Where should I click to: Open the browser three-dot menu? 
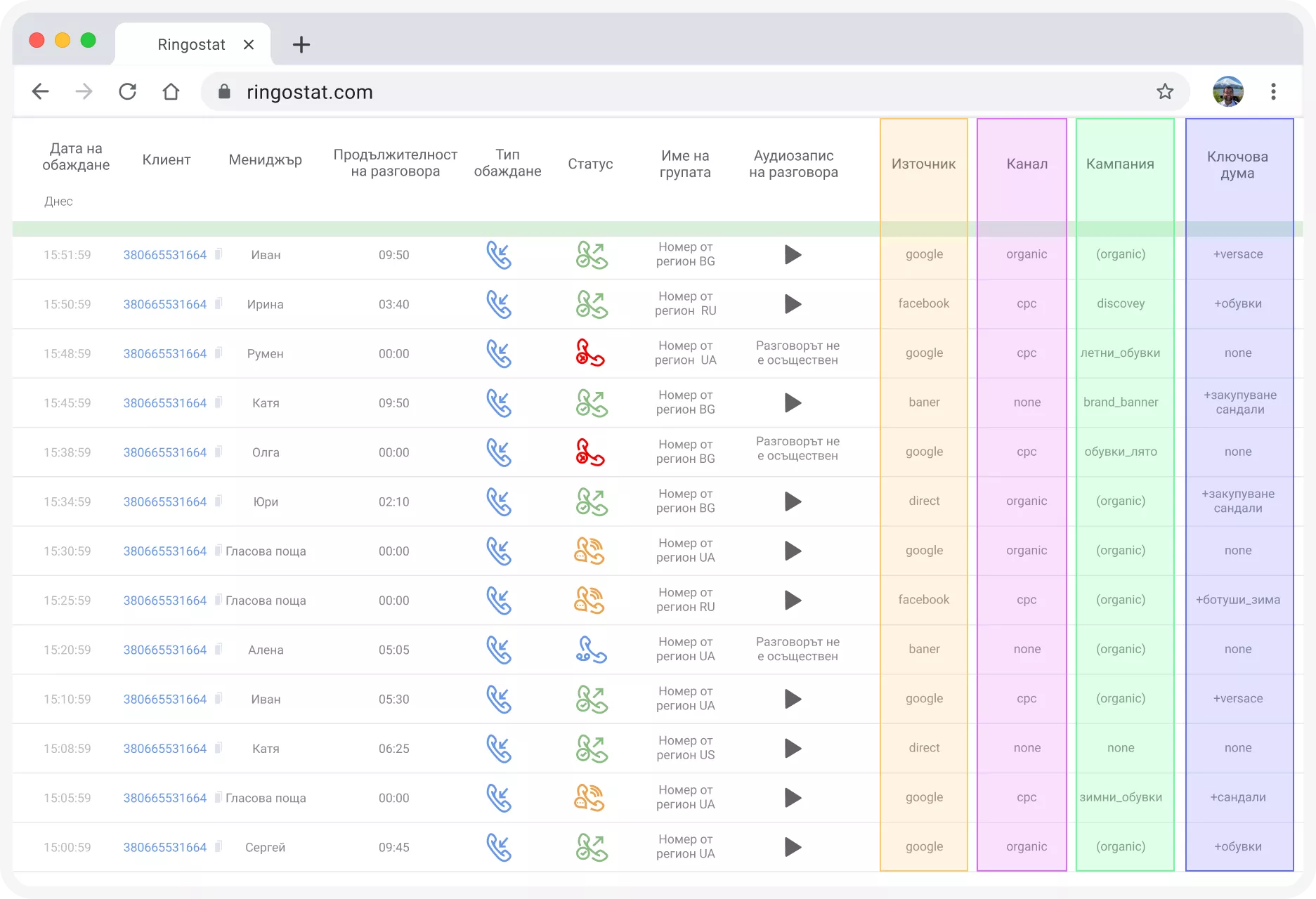1273,91
